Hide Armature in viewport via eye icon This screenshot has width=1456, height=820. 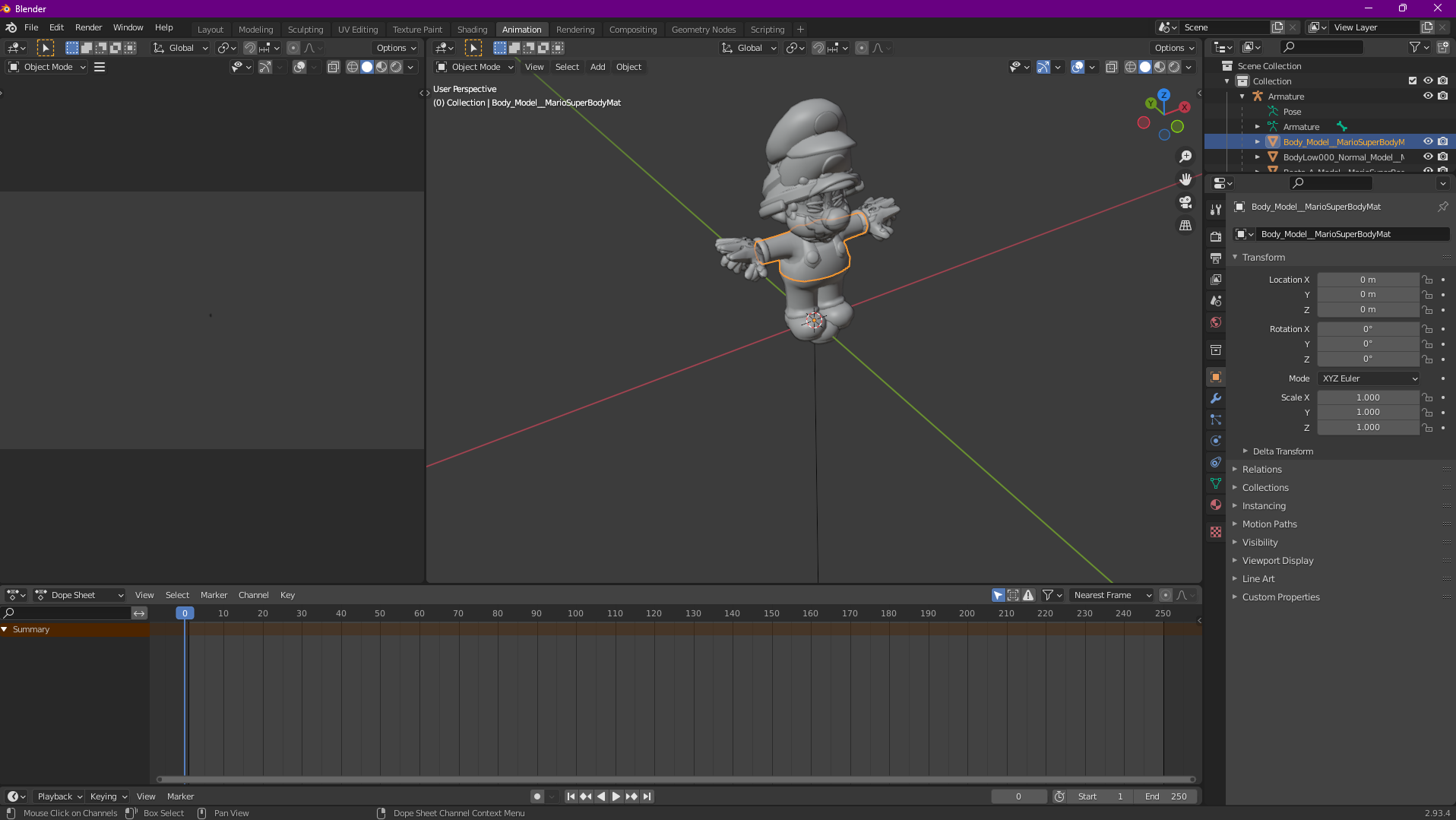1428,97
